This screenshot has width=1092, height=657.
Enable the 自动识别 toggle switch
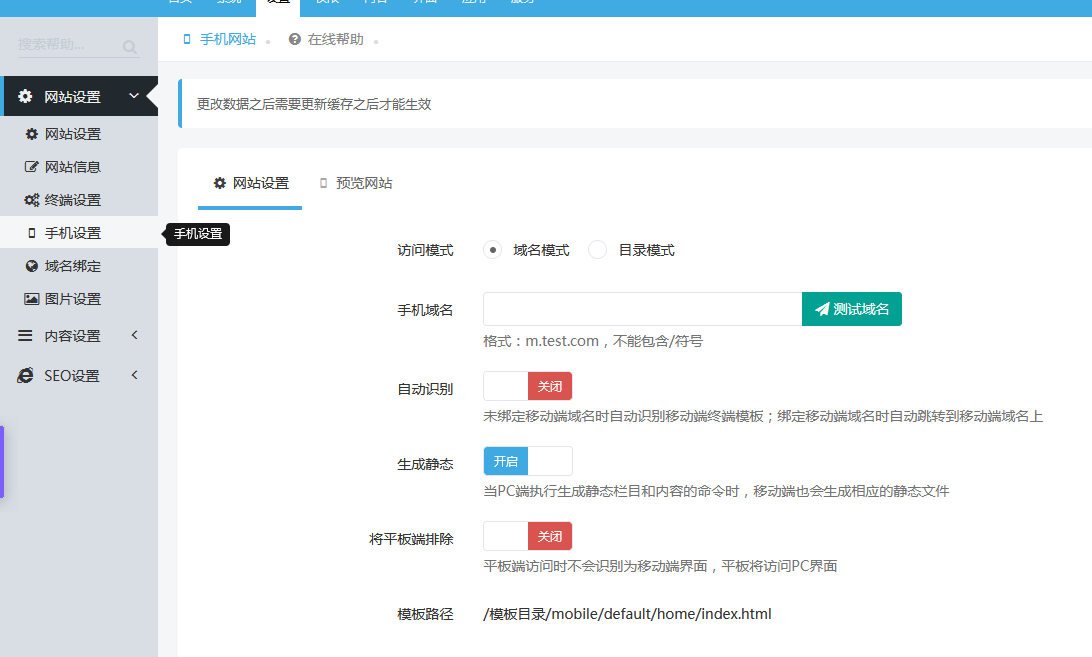point(527,386)
